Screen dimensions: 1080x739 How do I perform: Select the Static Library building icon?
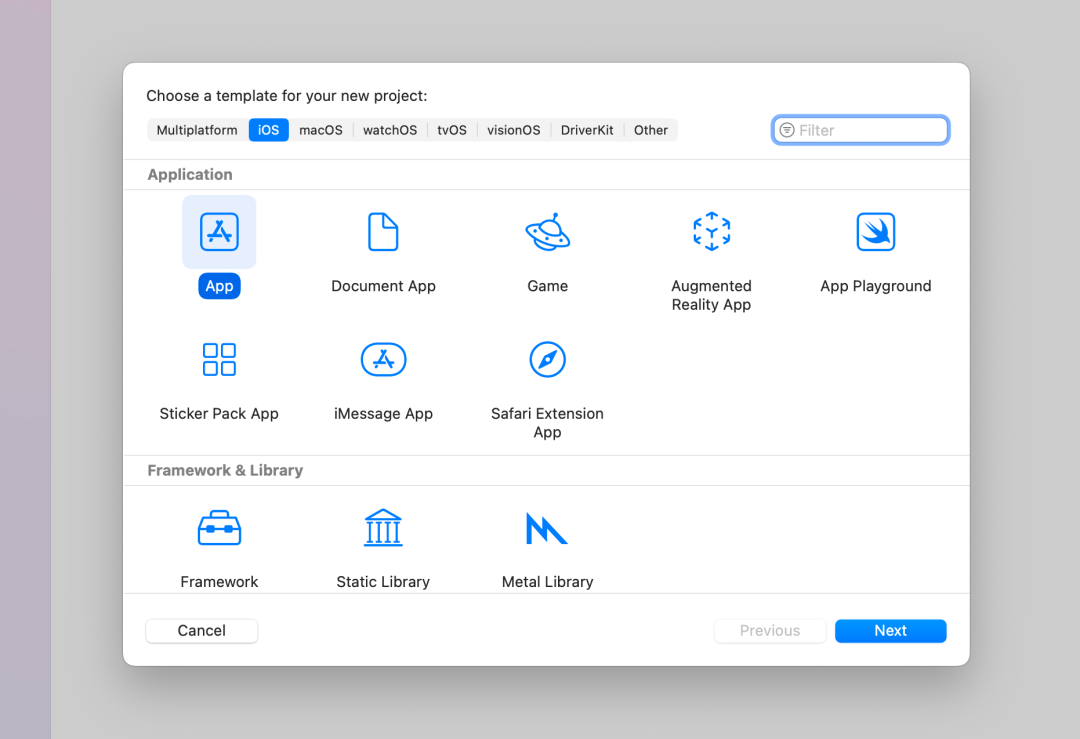(x=383, y=528)
